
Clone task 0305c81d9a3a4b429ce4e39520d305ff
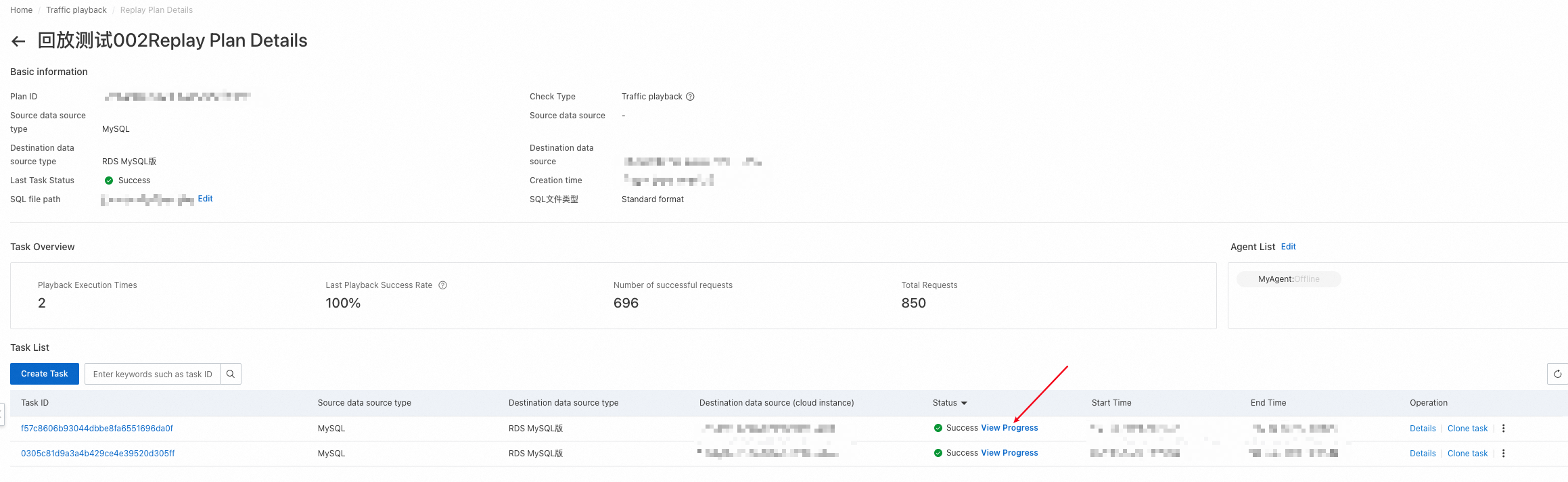1468,454
